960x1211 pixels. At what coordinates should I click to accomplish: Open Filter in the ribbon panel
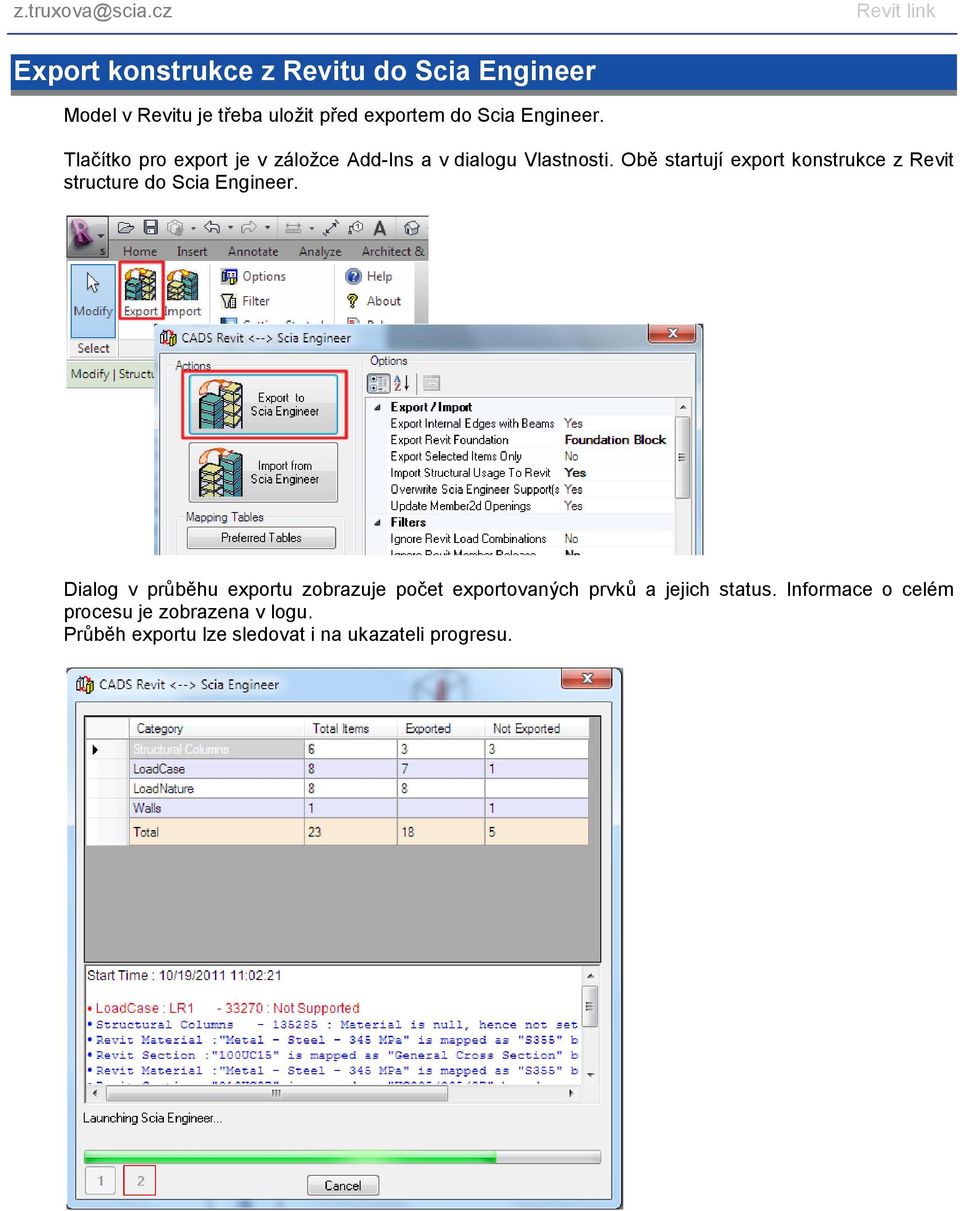click(x=246, y=301)
